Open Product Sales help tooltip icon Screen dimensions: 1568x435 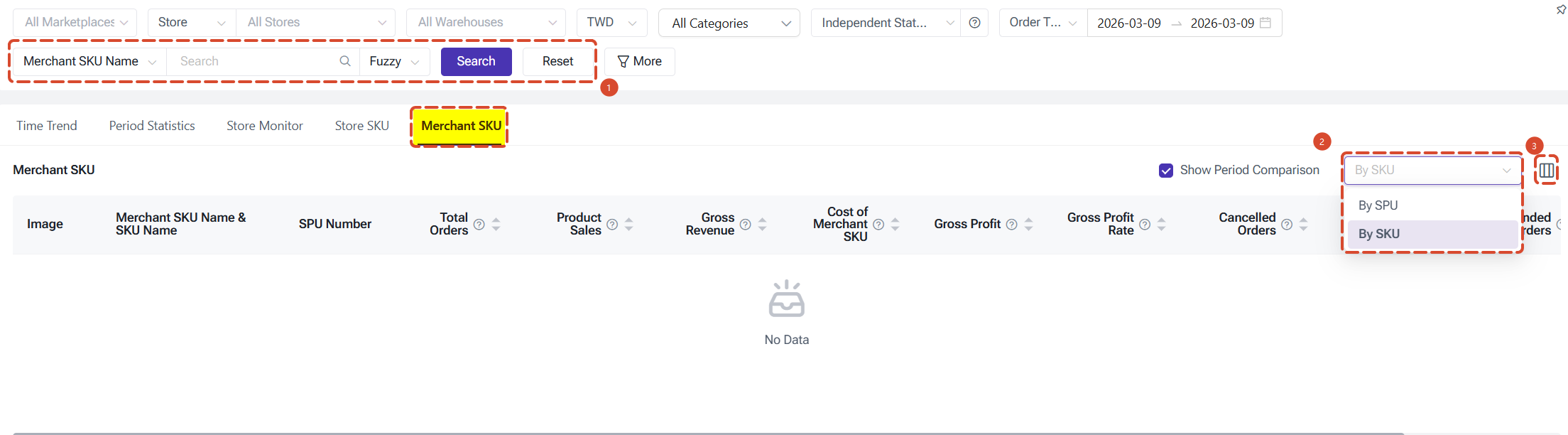(x=612, y=225)
